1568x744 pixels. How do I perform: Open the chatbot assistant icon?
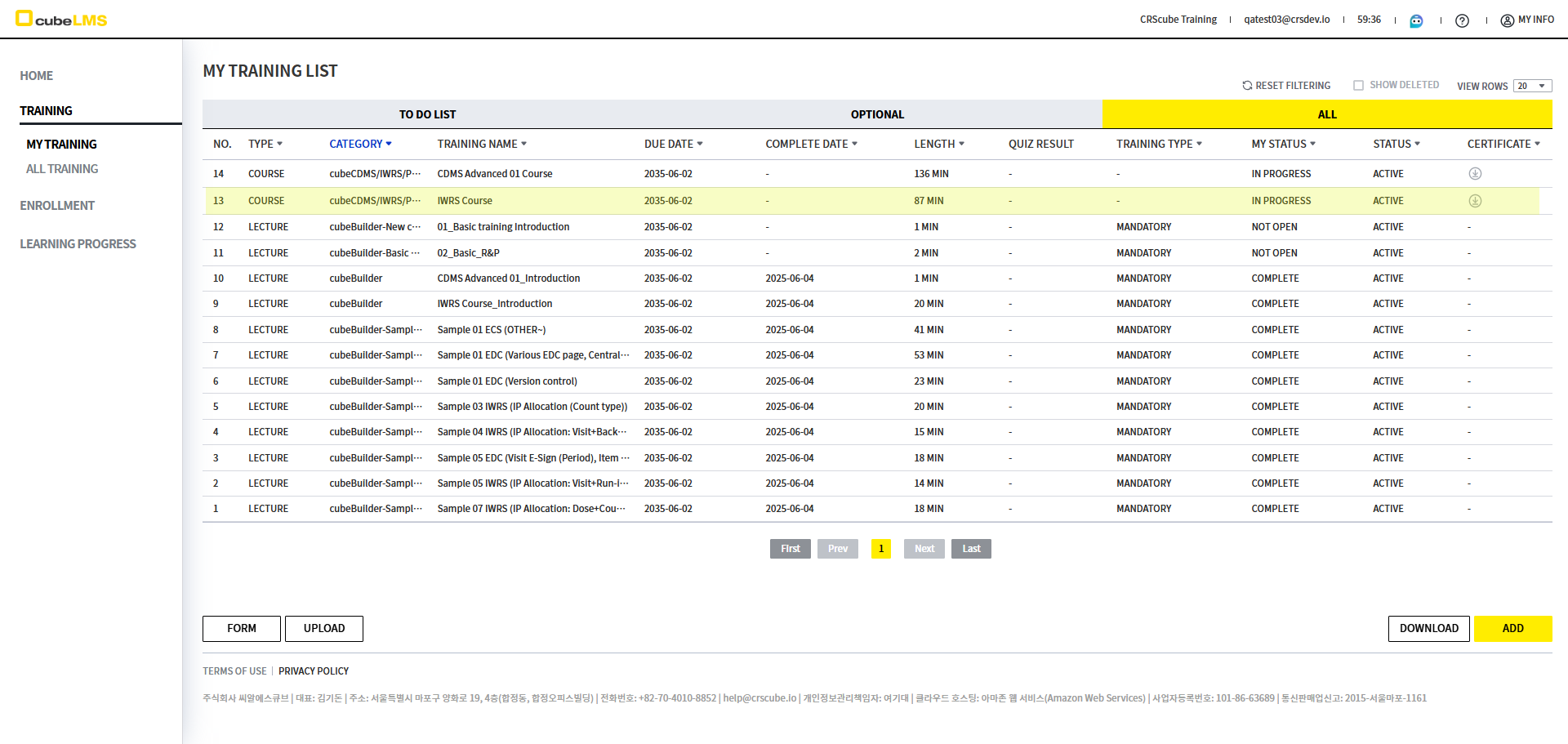[x=1416, y=20]
